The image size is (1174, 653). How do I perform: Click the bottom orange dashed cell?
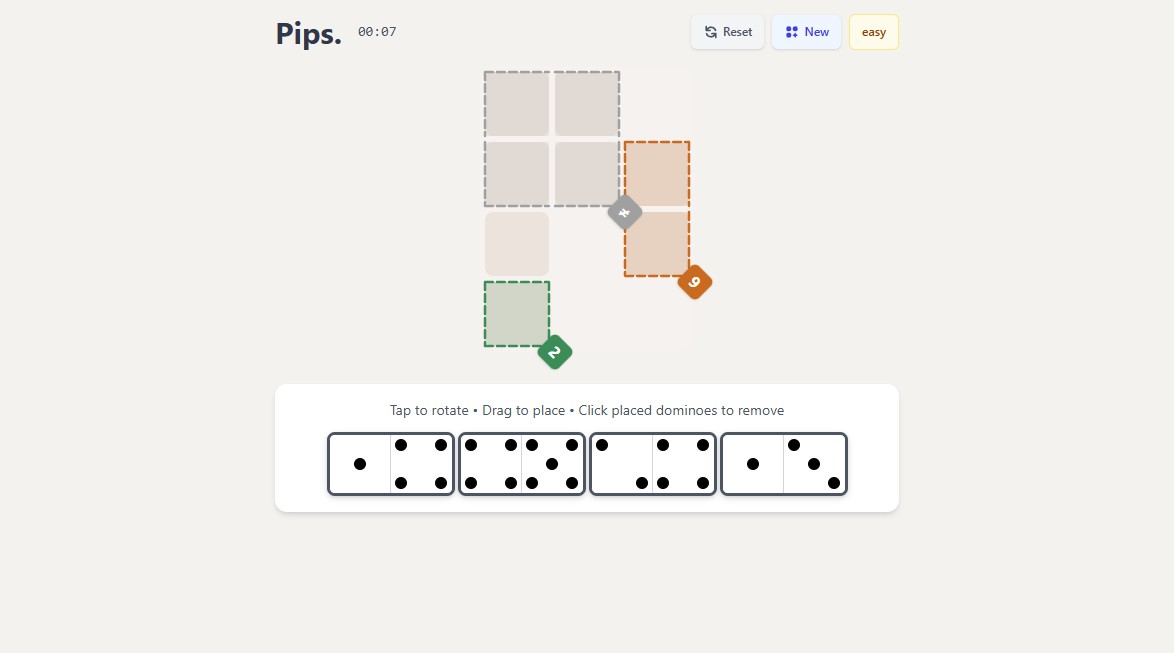pyautogui.click(x=656, y=245)
